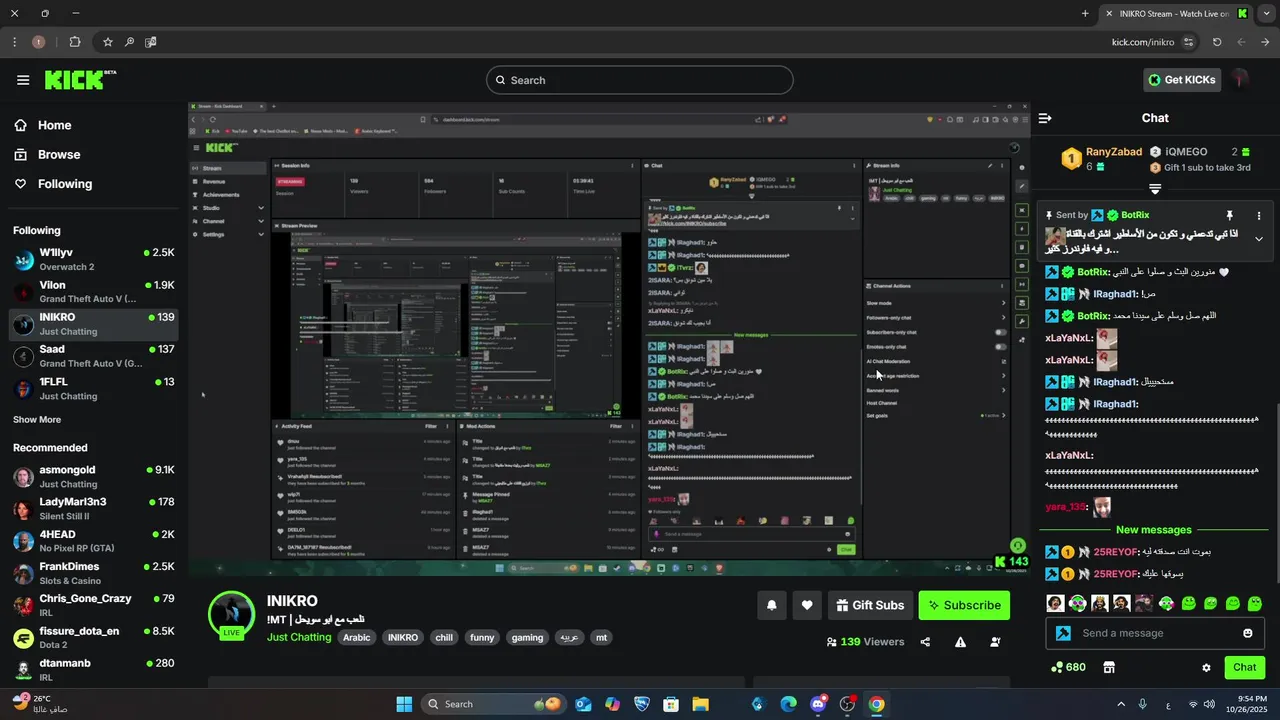This screenshot has width=1280, height=720.
Task: Click into Send a message field
Action: (x=1155, y=633)
